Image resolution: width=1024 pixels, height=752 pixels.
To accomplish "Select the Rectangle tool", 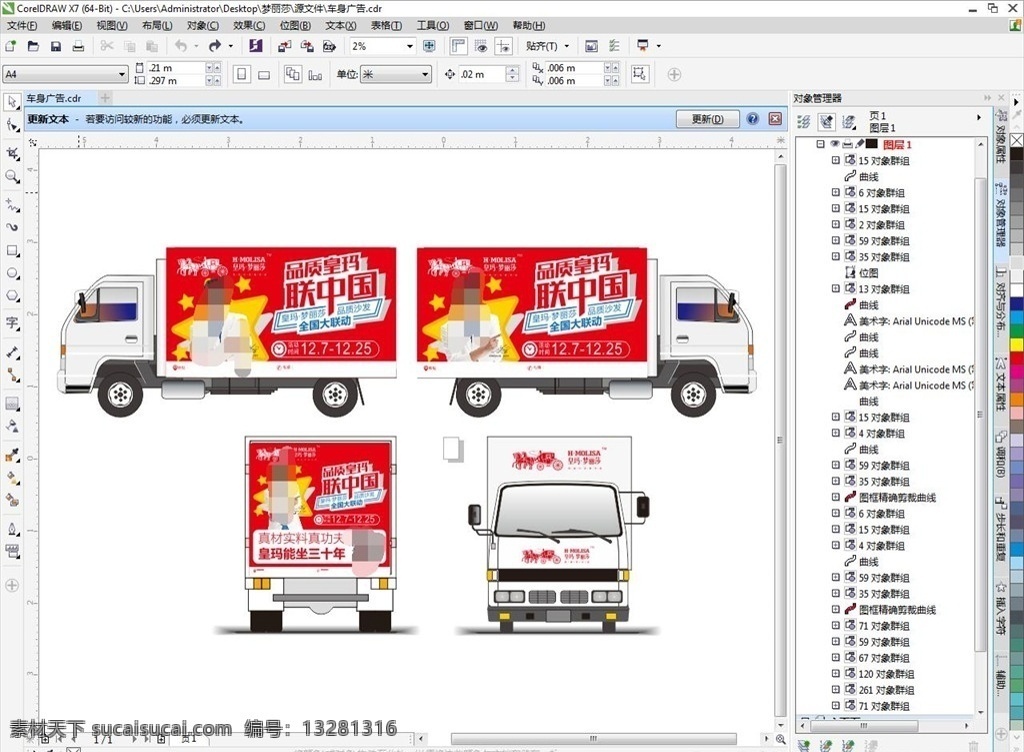I will coord(12,251).
